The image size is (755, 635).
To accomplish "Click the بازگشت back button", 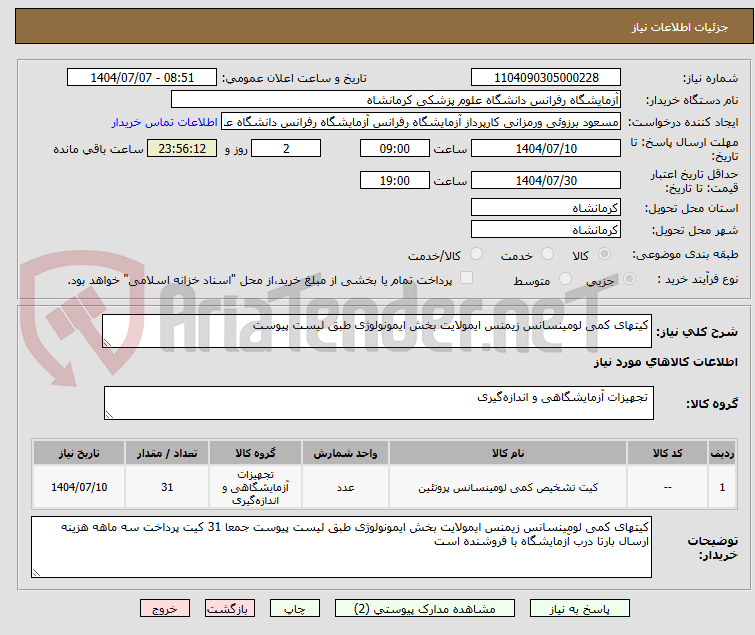I will click(230, 609).
